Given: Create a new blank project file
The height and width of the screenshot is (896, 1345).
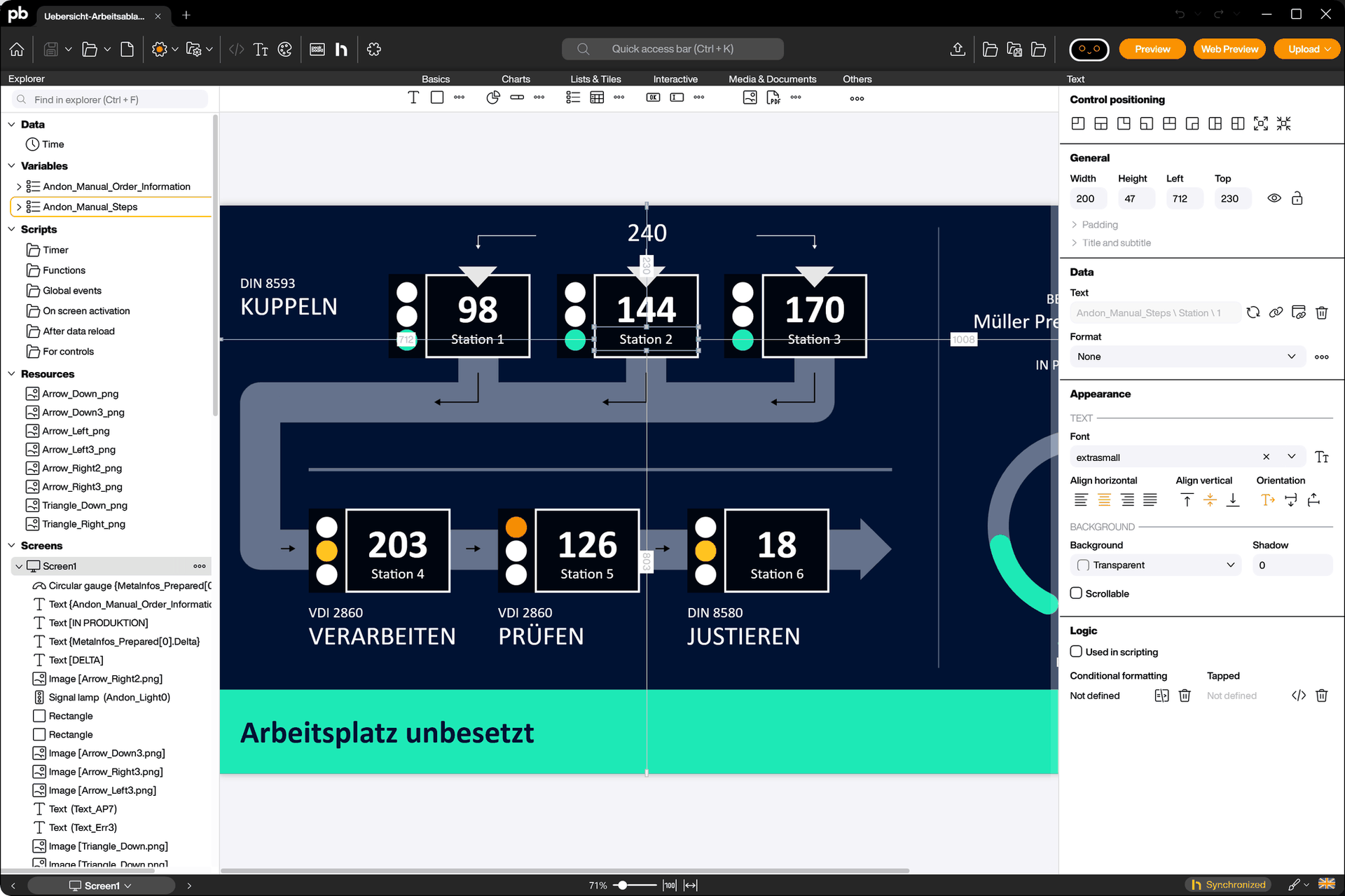Looking at the screenshot, I should click(x=127, y=49).
